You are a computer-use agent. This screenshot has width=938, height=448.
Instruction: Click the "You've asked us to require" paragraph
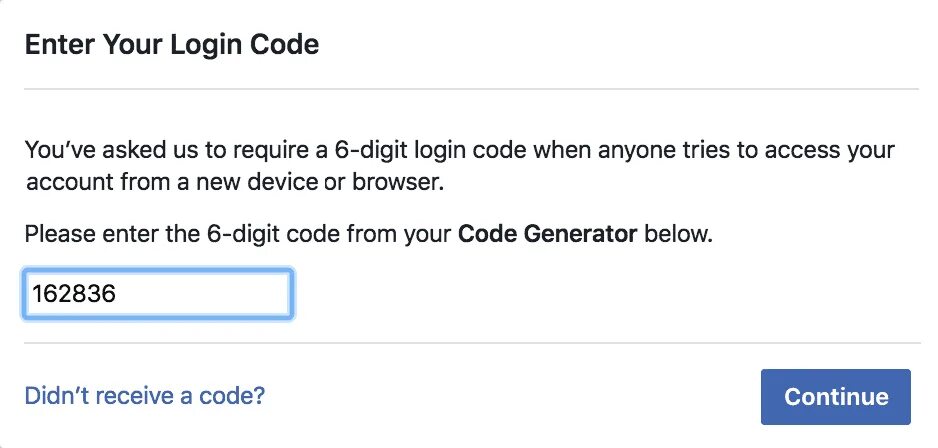[459, 166]
